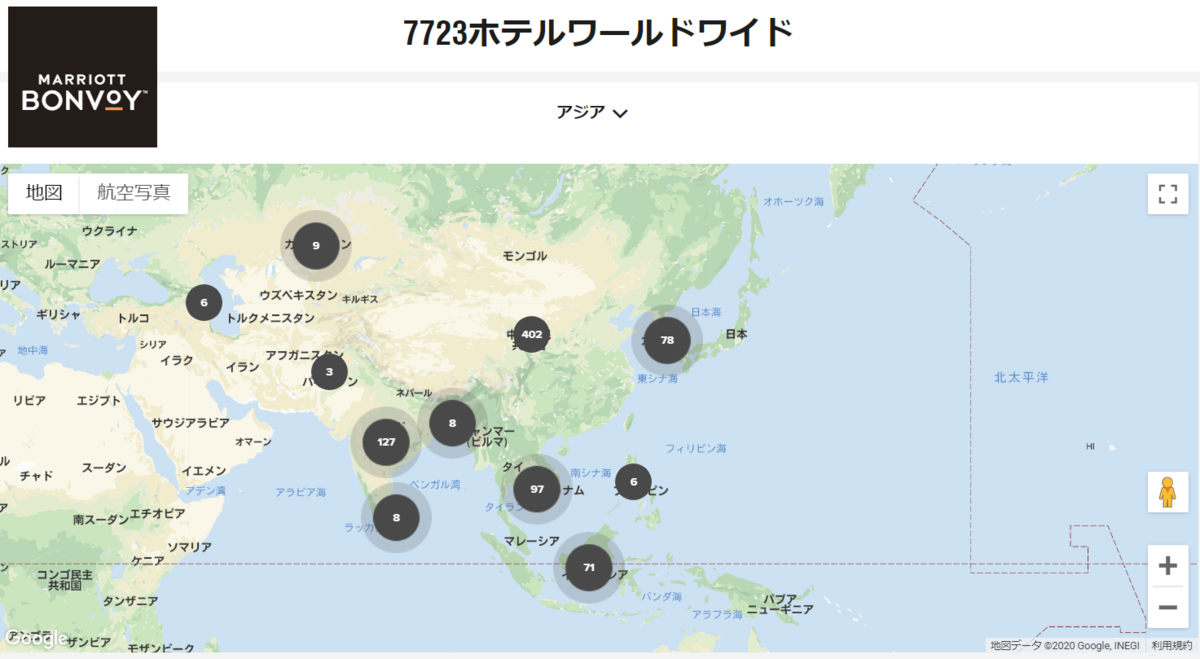Switch to 地図 map view
The height and width of the screenshot is (659, 1200).
click(44, 193)
